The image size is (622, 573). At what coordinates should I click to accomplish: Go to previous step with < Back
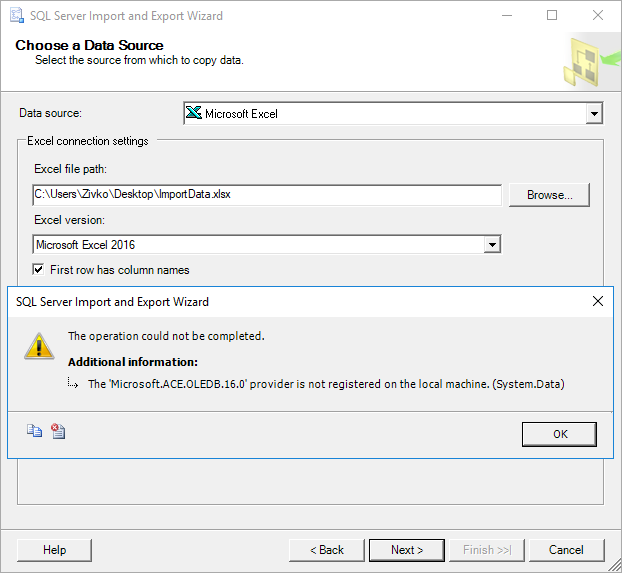[327, 550]
